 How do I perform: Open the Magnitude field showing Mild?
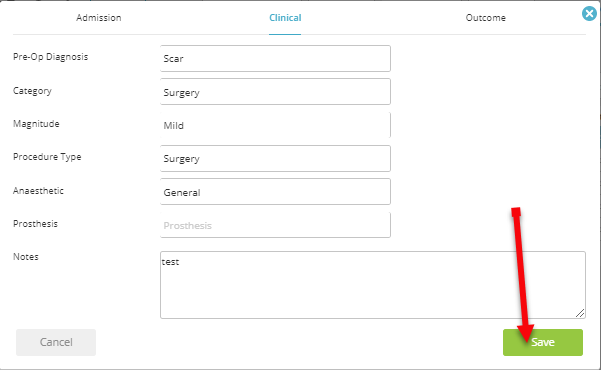click(x=275, y=125)
